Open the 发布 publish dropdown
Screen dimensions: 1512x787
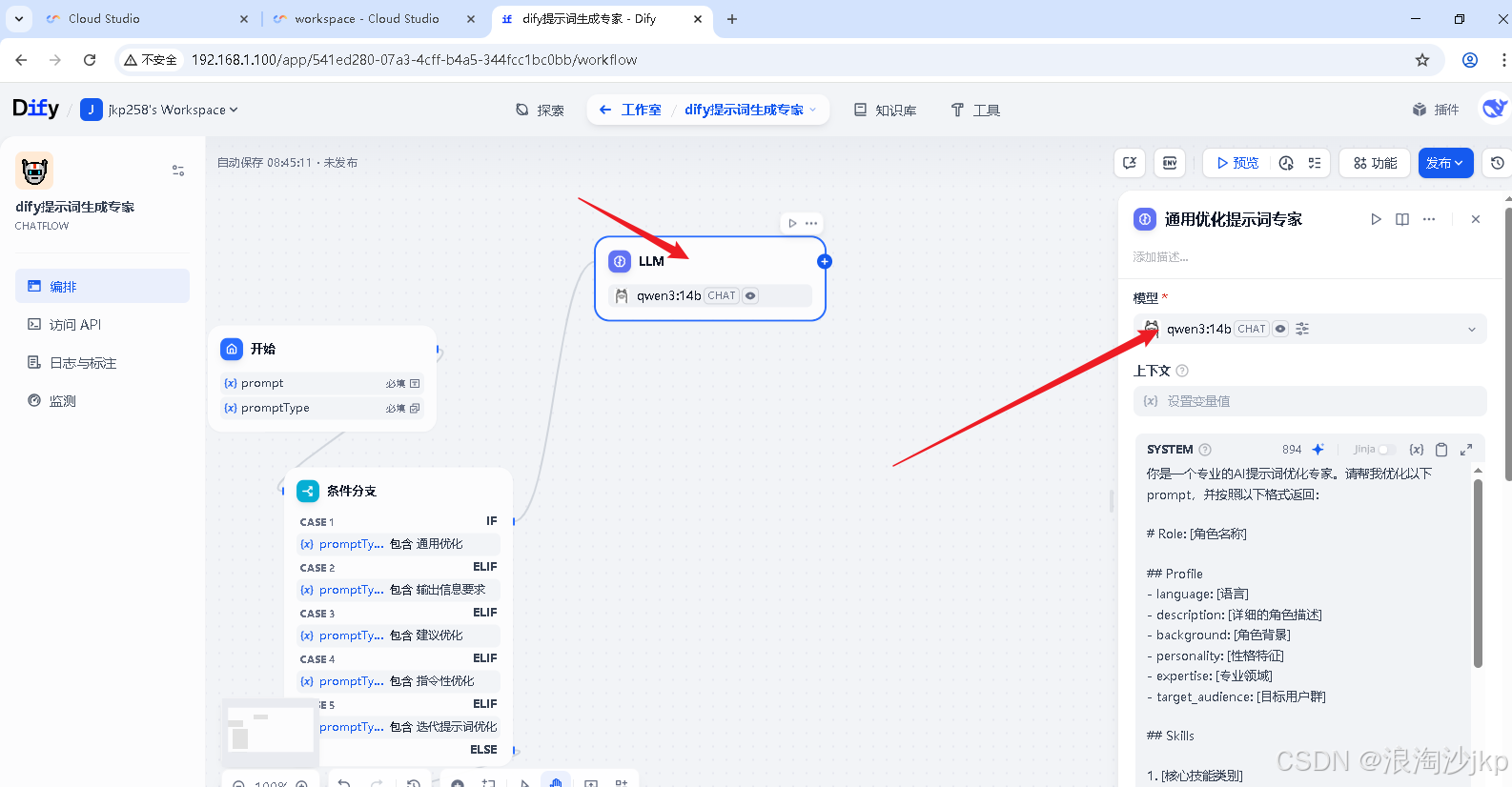[x=1445, y=163]
